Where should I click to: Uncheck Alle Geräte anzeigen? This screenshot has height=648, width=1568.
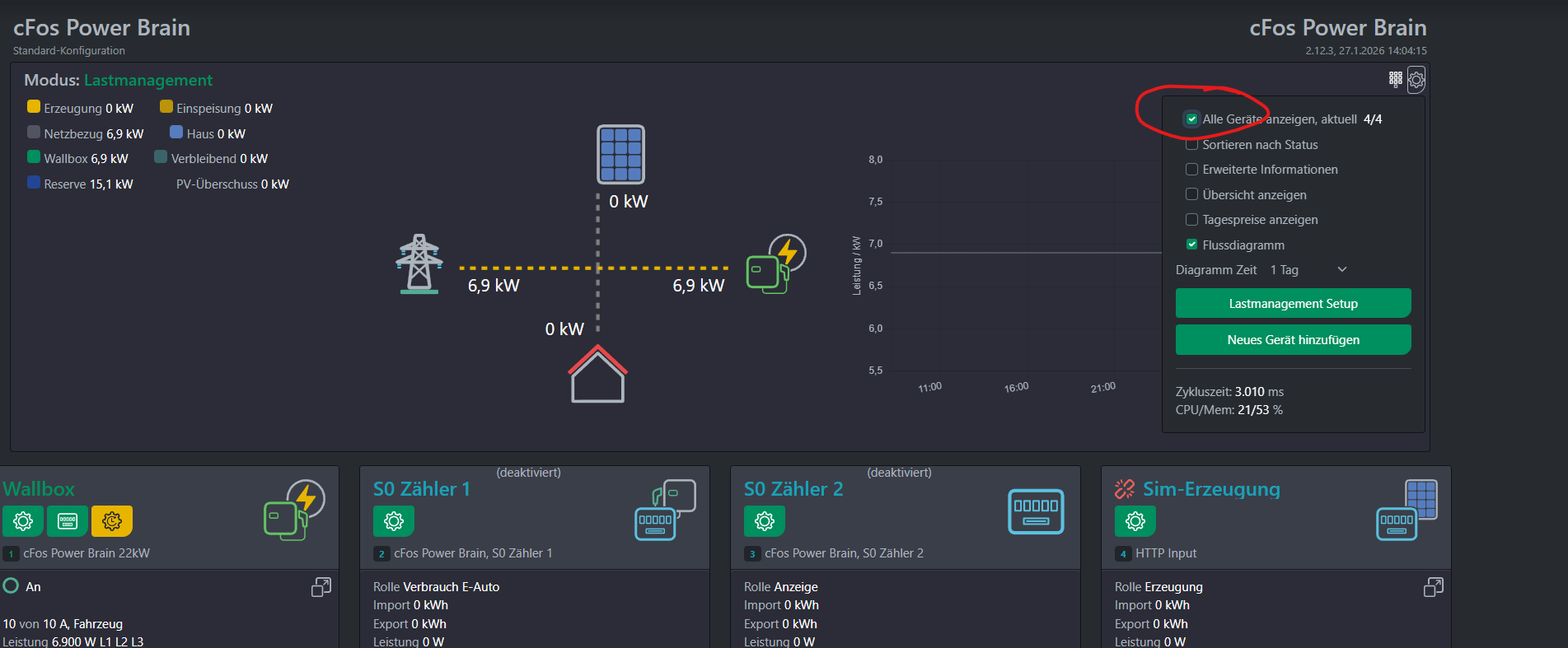1191,119
